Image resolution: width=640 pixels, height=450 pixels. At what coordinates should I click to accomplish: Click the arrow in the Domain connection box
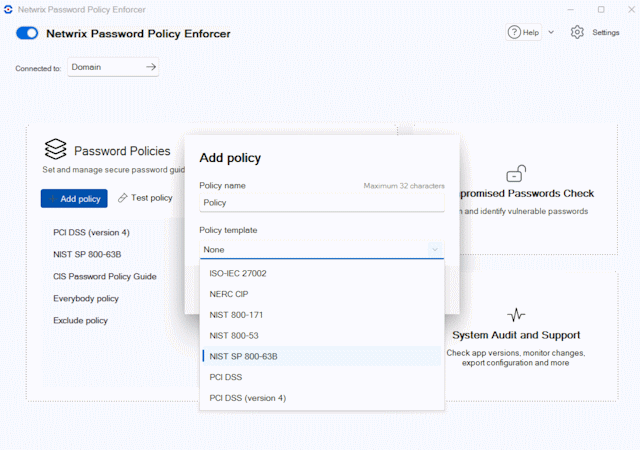[151, 67]
